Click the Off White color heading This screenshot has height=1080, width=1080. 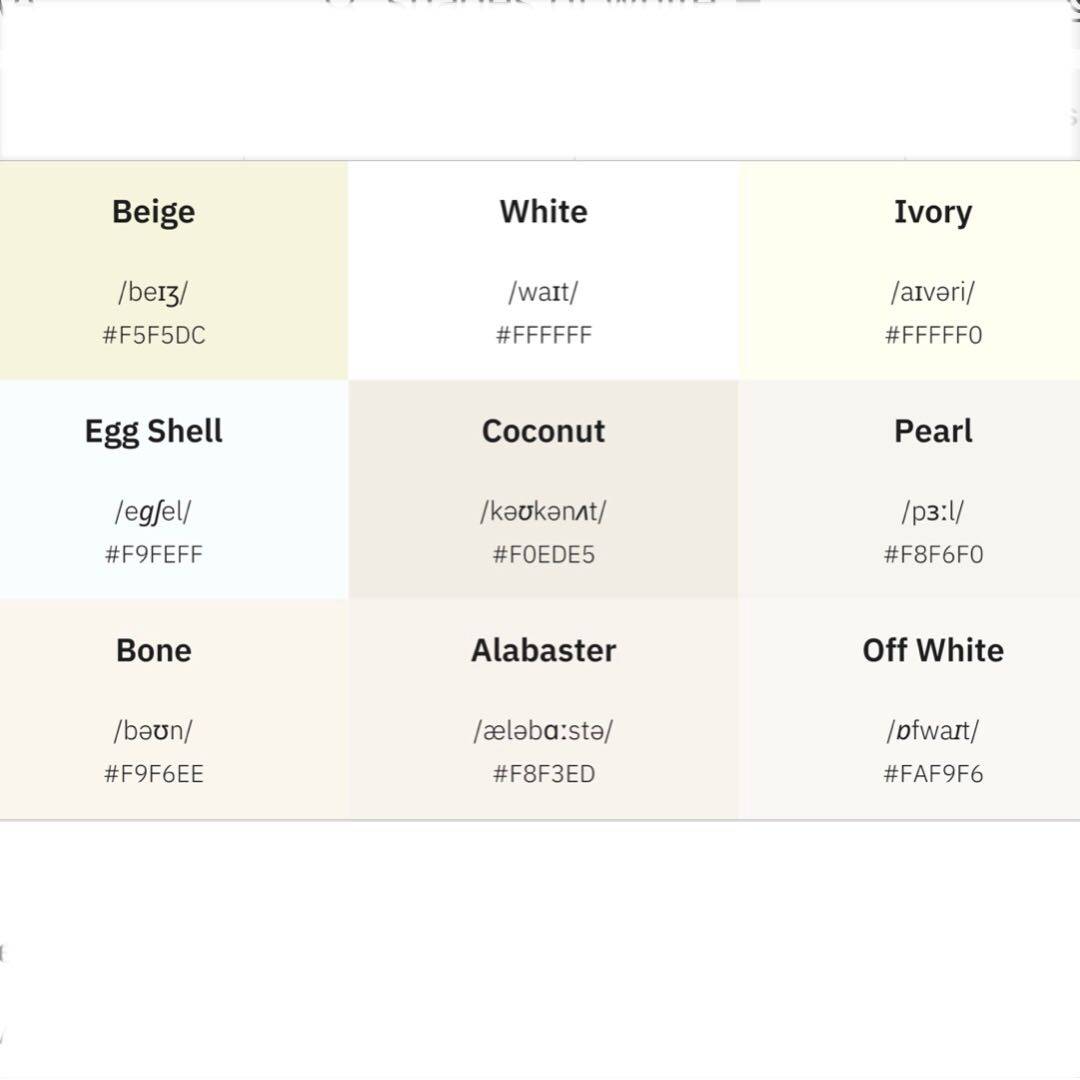(x=933, y=650)
